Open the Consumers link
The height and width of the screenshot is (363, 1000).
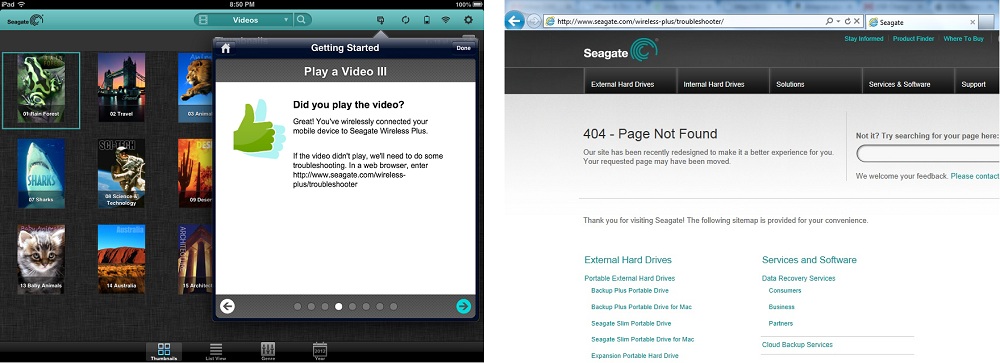[x=785, y=290]
